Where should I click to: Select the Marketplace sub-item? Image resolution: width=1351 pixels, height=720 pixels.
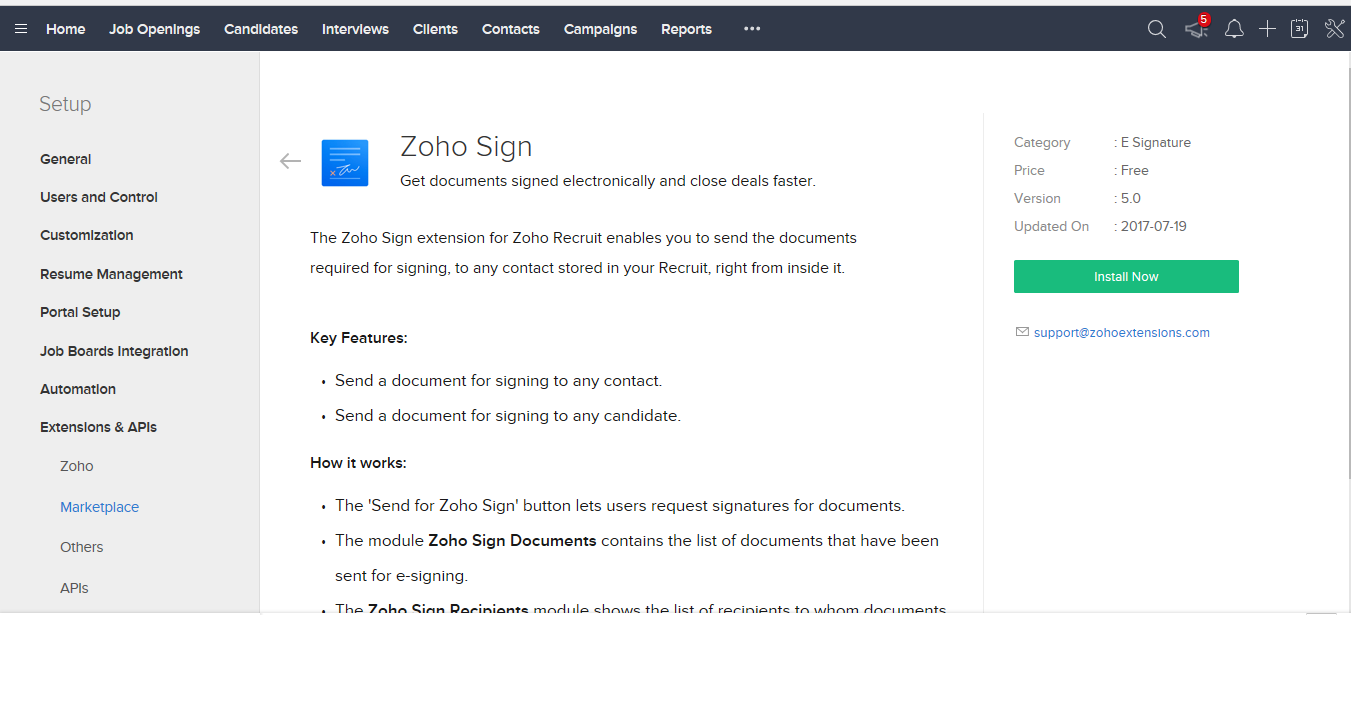pos(99,507)
